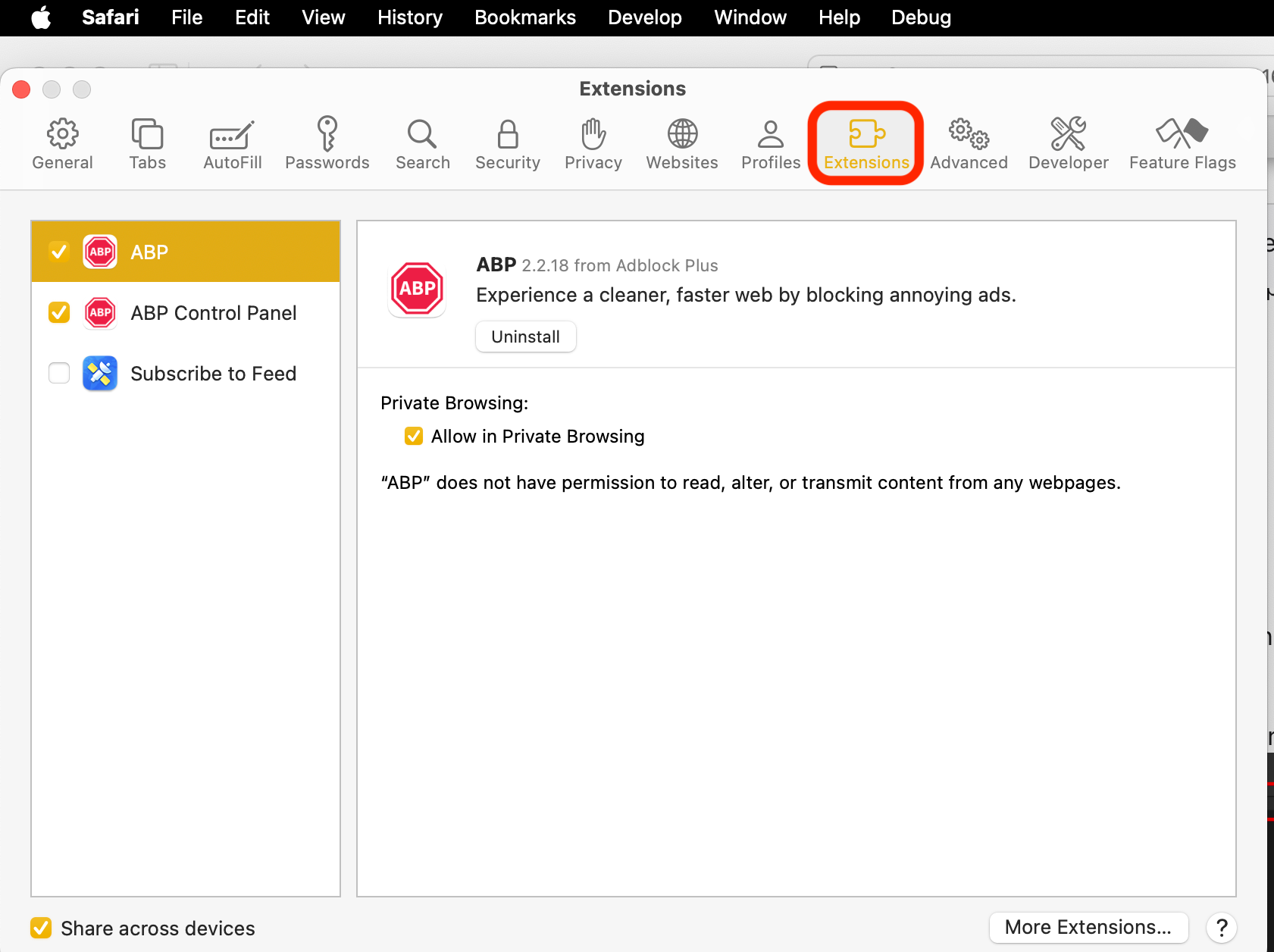The height and width of the screenshot is (952, 1274).
Task: Open the Developer settings pane
Action: 1068,144
